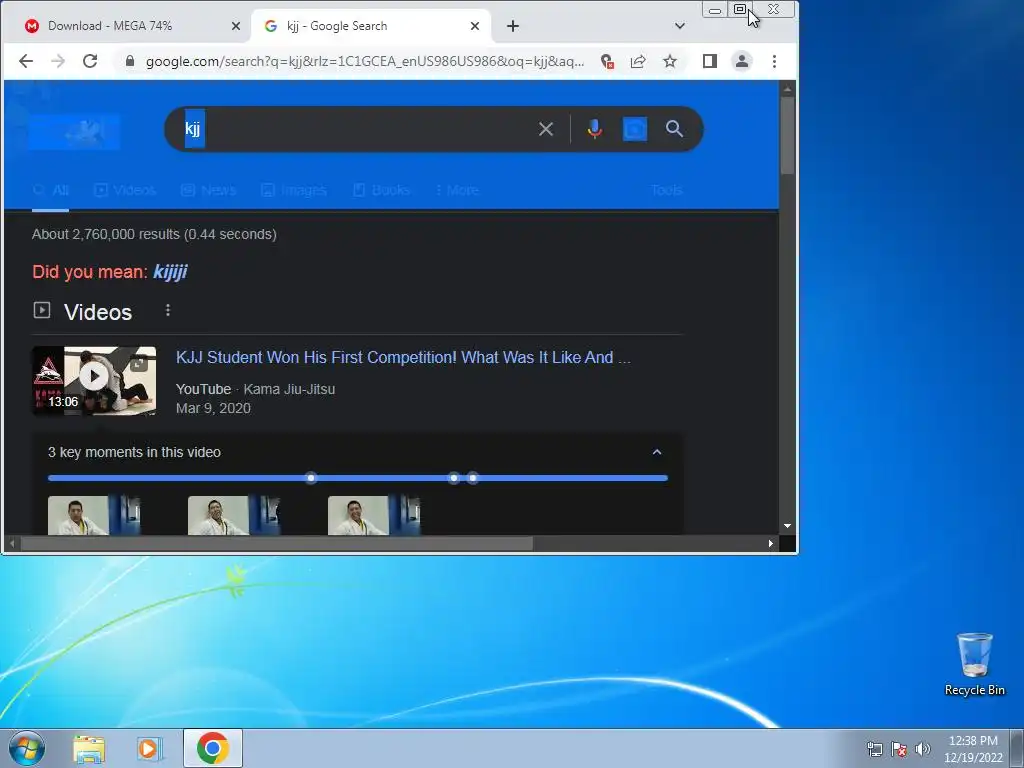
Task: Open the Videos search filter tab
Action: pos(125,190)
